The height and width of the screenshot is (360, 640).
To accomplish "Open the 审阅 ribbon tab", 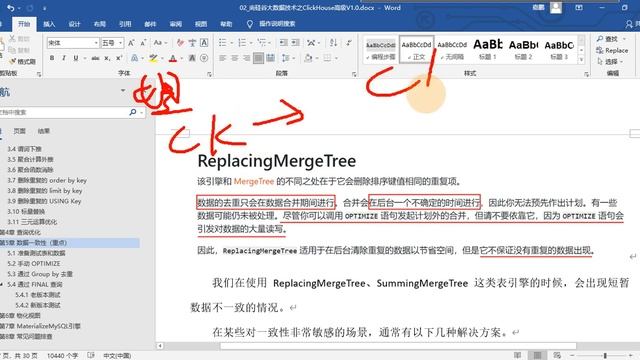I will (x=176, y=24).
